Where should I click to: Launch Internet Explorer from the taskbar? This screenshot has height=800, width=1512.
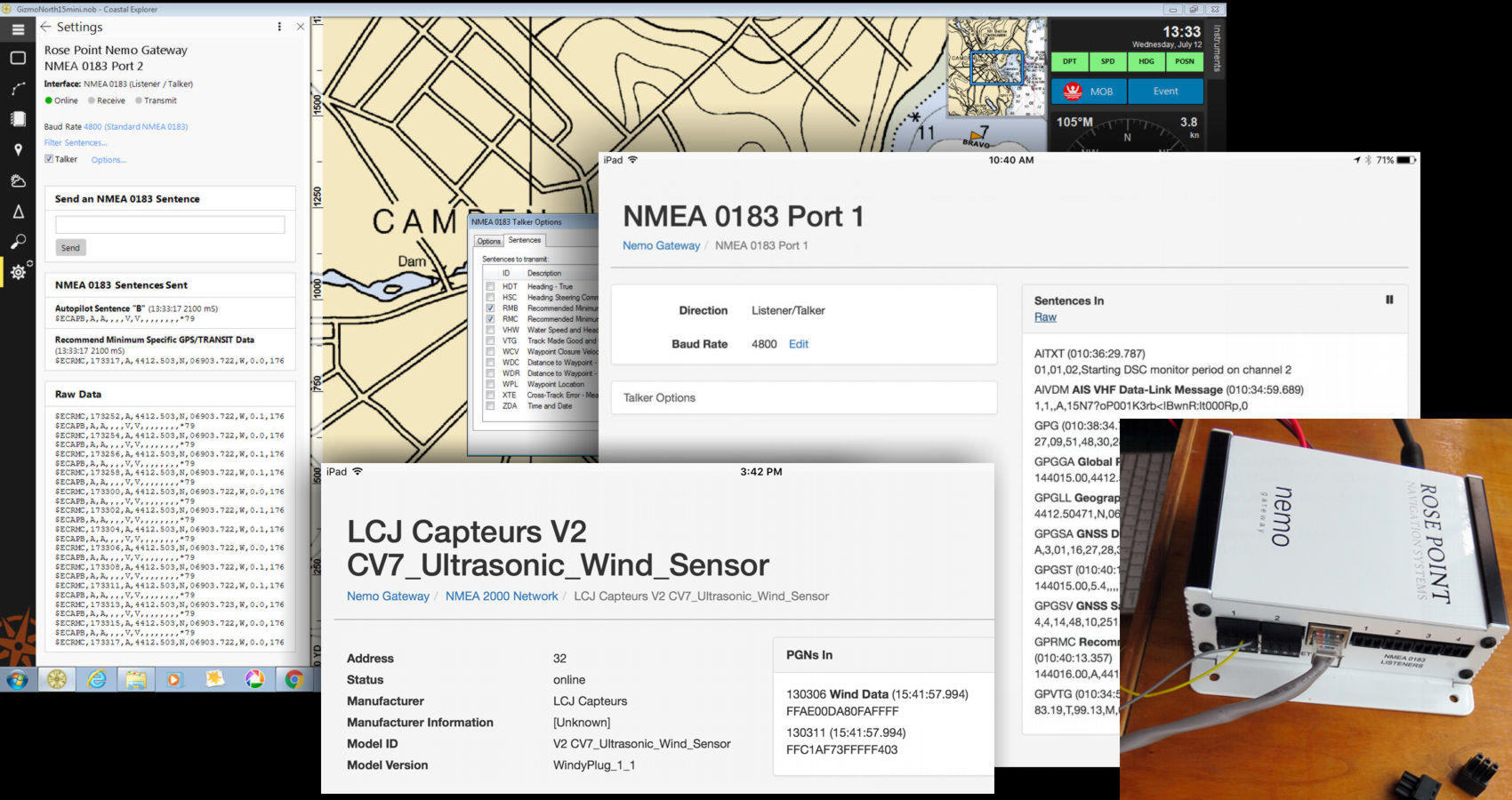click(97, 680)
